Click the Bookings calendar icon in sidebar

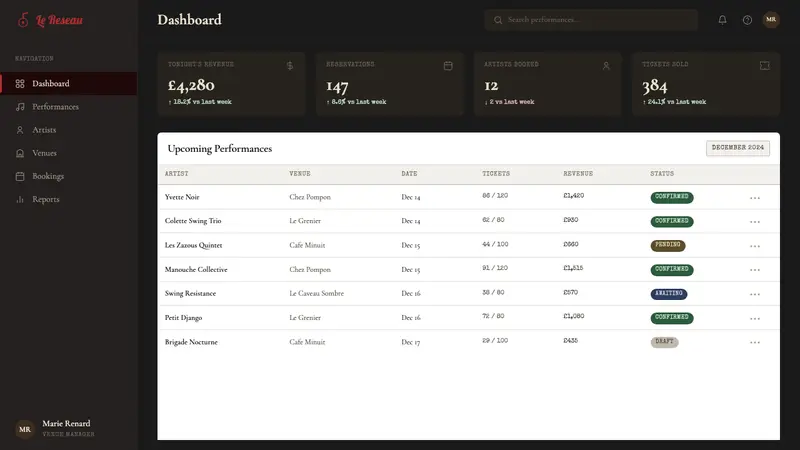pyautogui.click(x=20, y=176)
